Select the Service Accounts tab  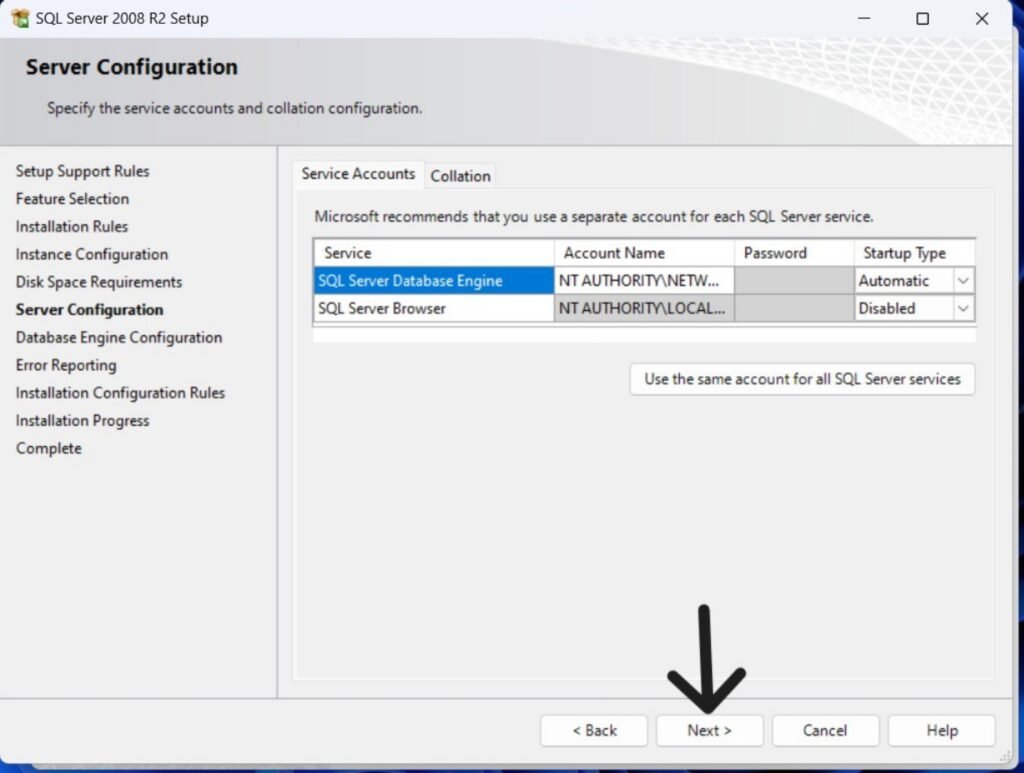tap(358, 174)
